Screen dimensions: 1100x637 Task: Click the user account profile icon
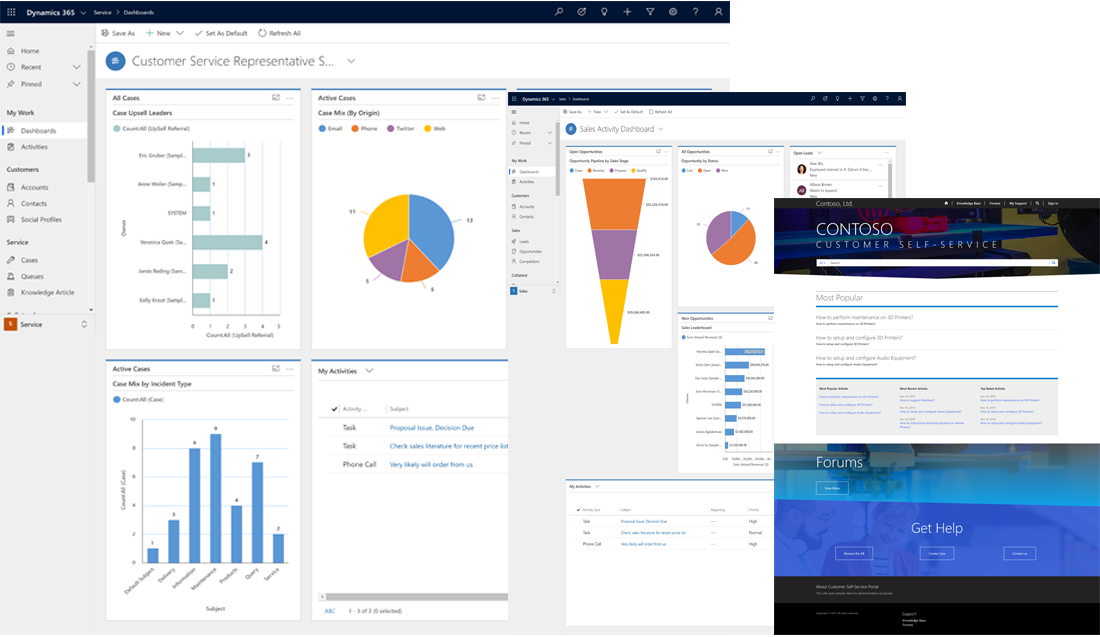point(718,12)
